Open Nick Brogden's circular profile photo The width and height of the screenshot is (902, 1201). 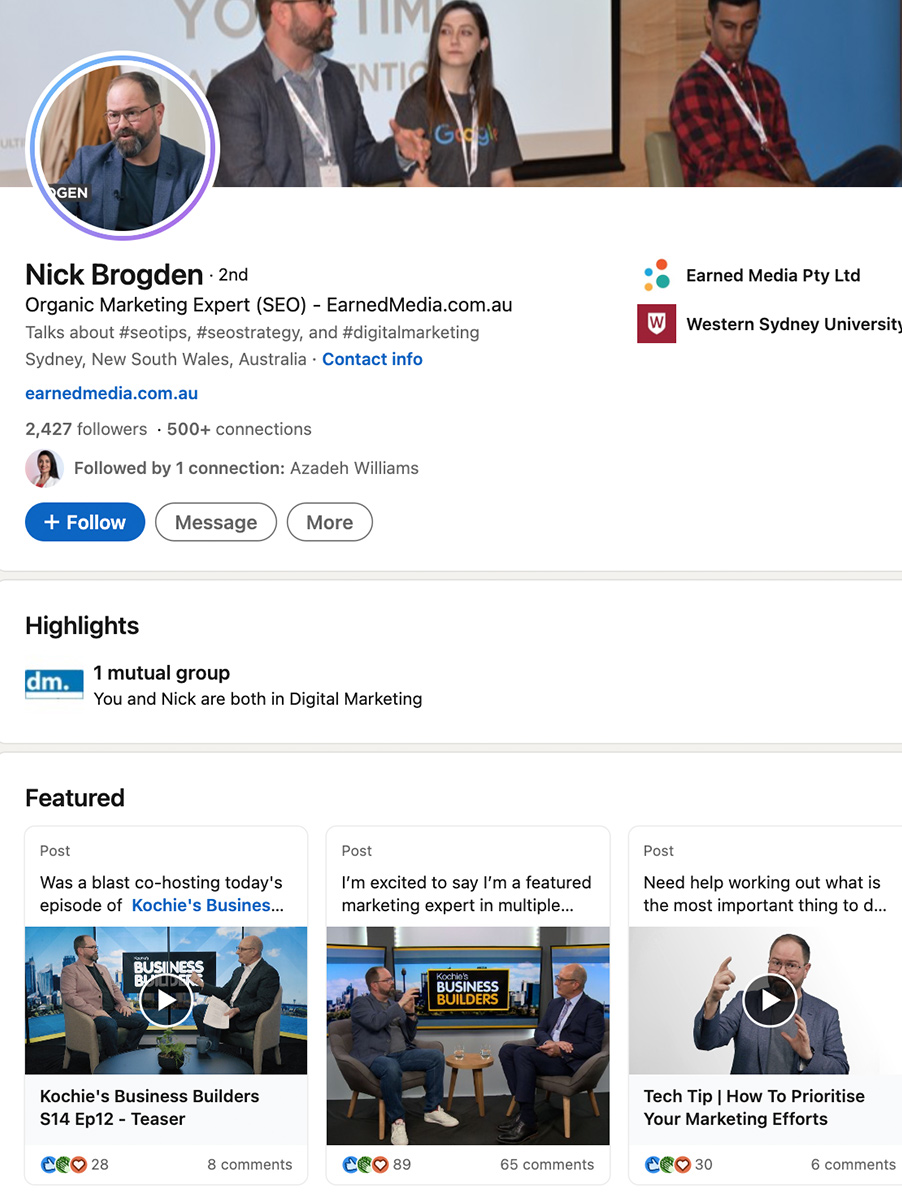tap(122, 145)
